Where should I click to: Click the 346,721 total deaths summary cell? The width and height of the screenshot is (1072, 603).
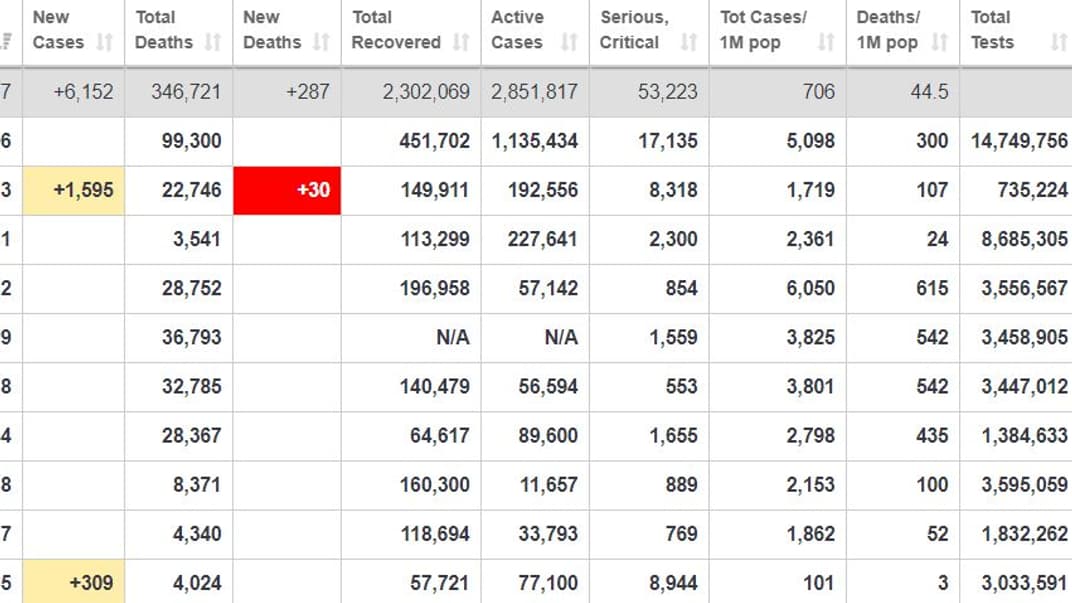tap(186, 92)
